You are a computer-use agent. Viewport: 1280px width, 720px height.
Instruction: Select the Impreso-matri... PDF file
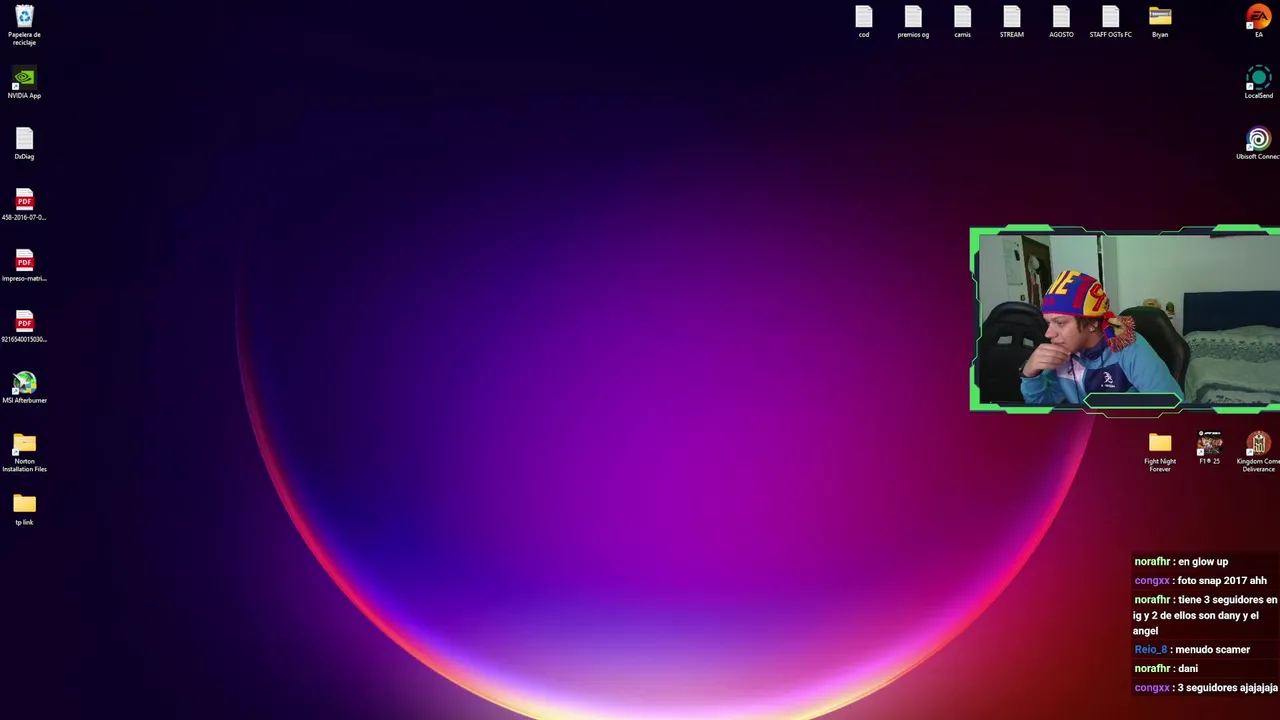click(x=24, y=266)
